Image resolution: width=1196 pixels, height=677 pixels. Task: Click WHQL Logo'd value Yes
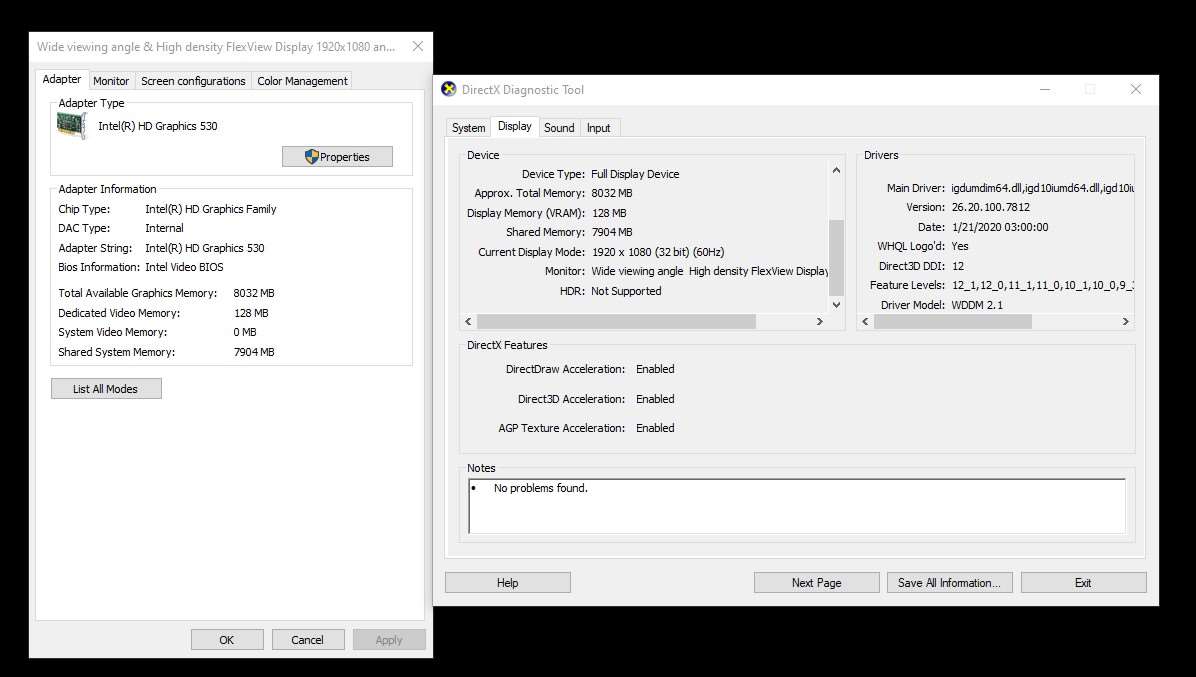[960, 246]
